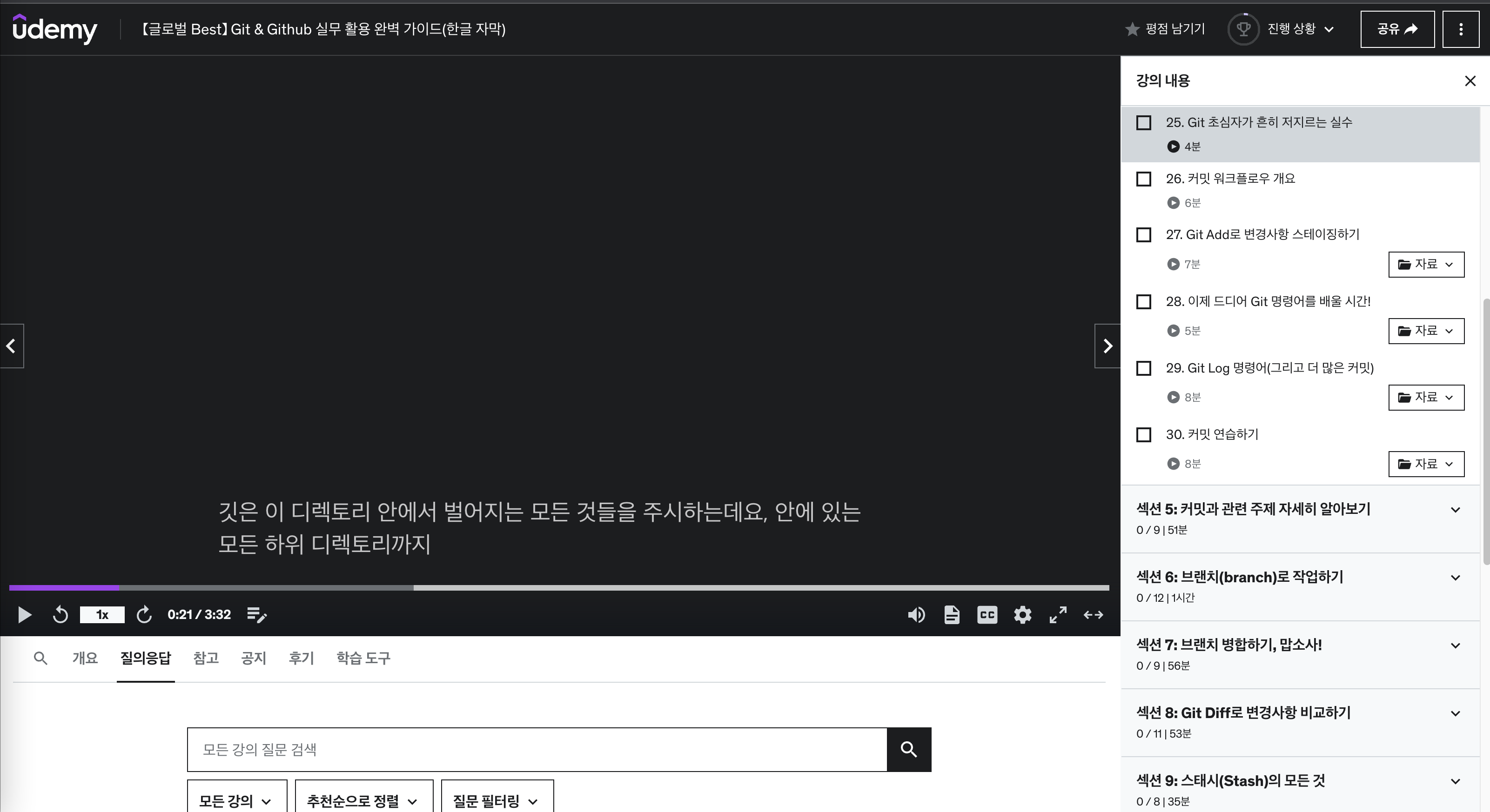Open the transcript panel icon
Image resolution: width=1490 pixels, height=812 pixels.
(x=952, y=614)
